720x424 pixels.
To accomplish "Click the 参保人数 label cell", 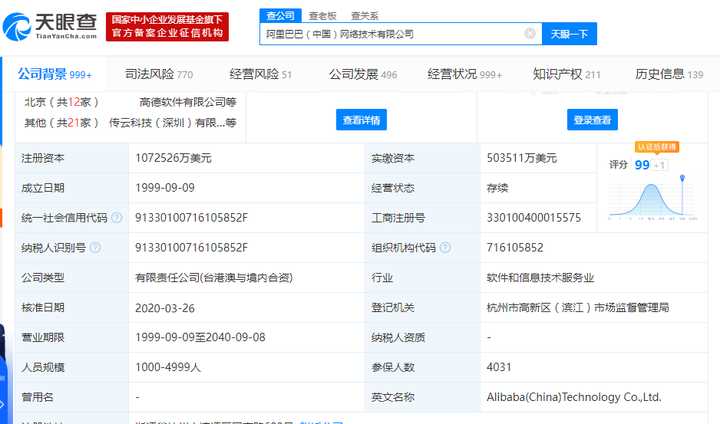I will tap(422, 367).
